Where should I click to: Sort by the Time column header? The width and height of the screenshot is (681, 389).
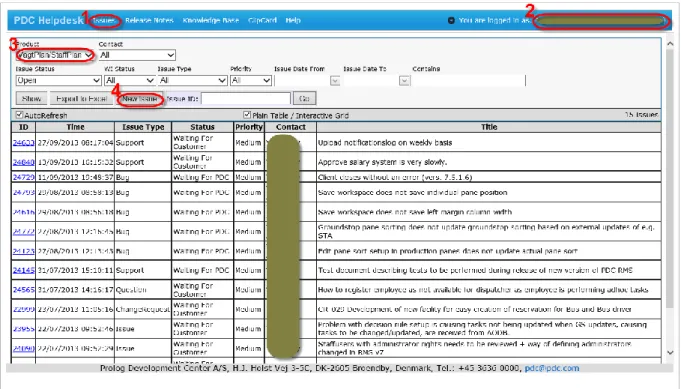[x=75, y=127]
